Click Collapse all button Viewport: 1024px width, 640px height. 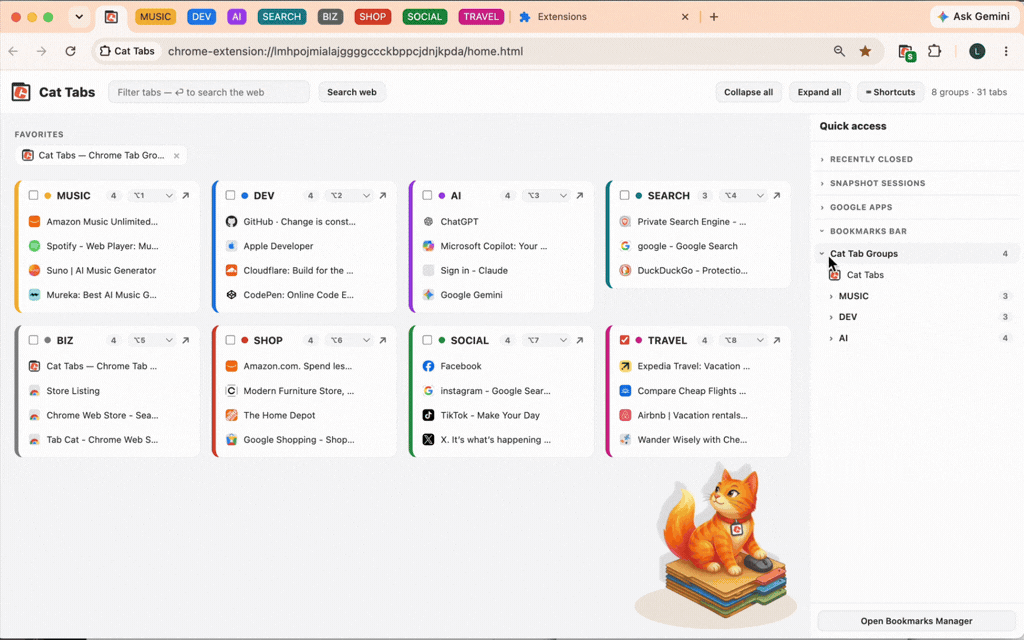pyautogui.click(x=748, y=92)
